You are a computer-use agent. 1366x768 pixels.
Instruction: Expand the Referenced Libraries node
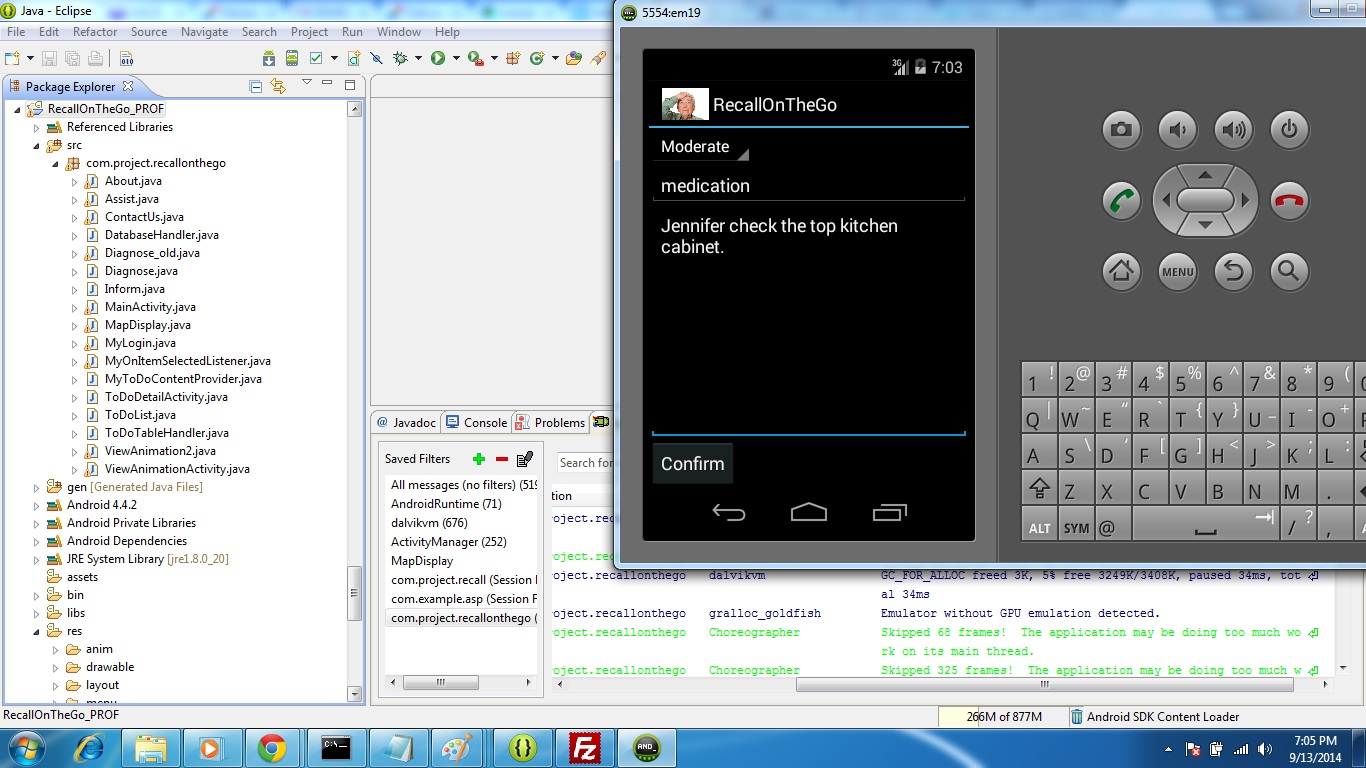pyautogui.click(x=37, y=127)
